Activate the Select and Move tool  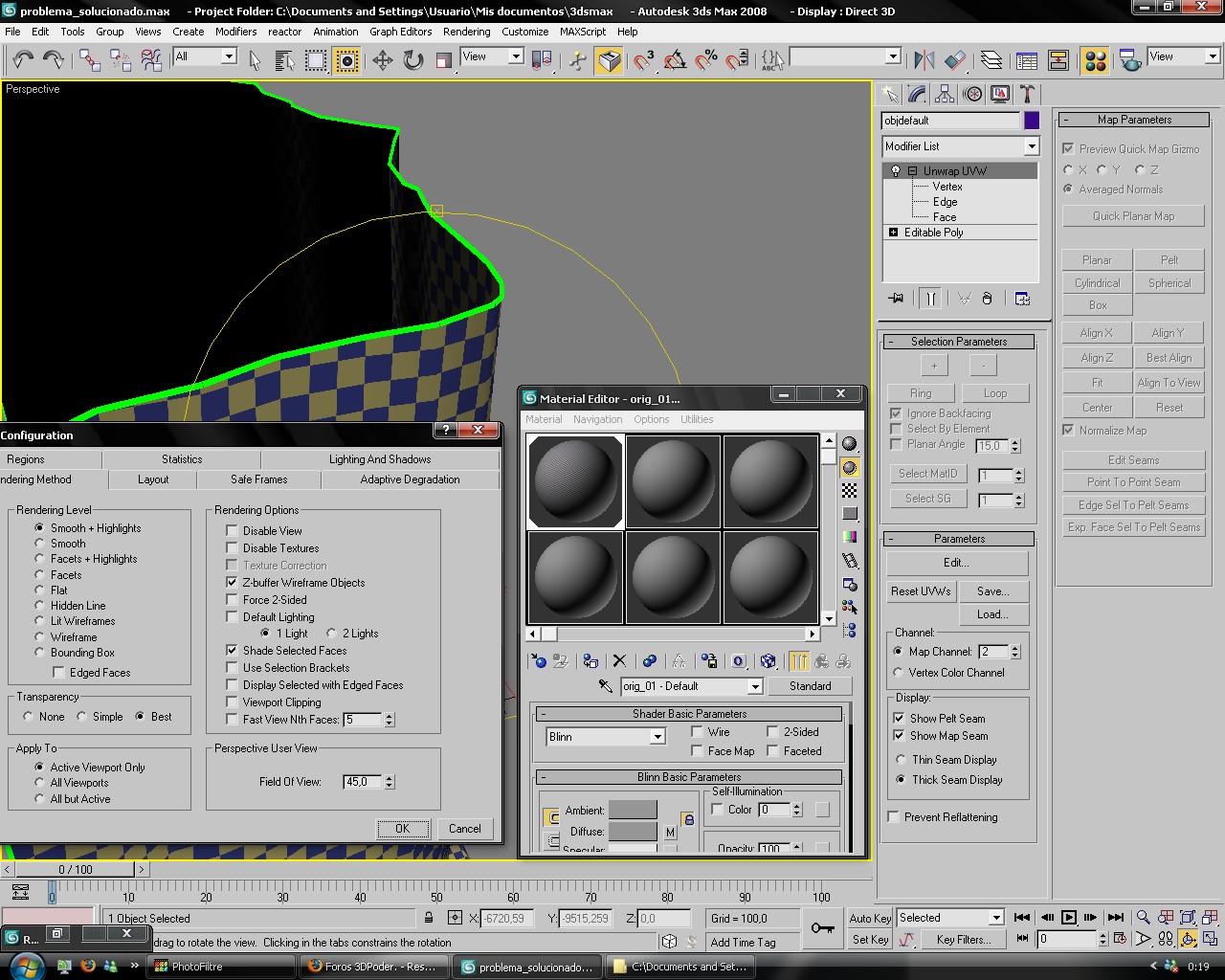(383, 60)
